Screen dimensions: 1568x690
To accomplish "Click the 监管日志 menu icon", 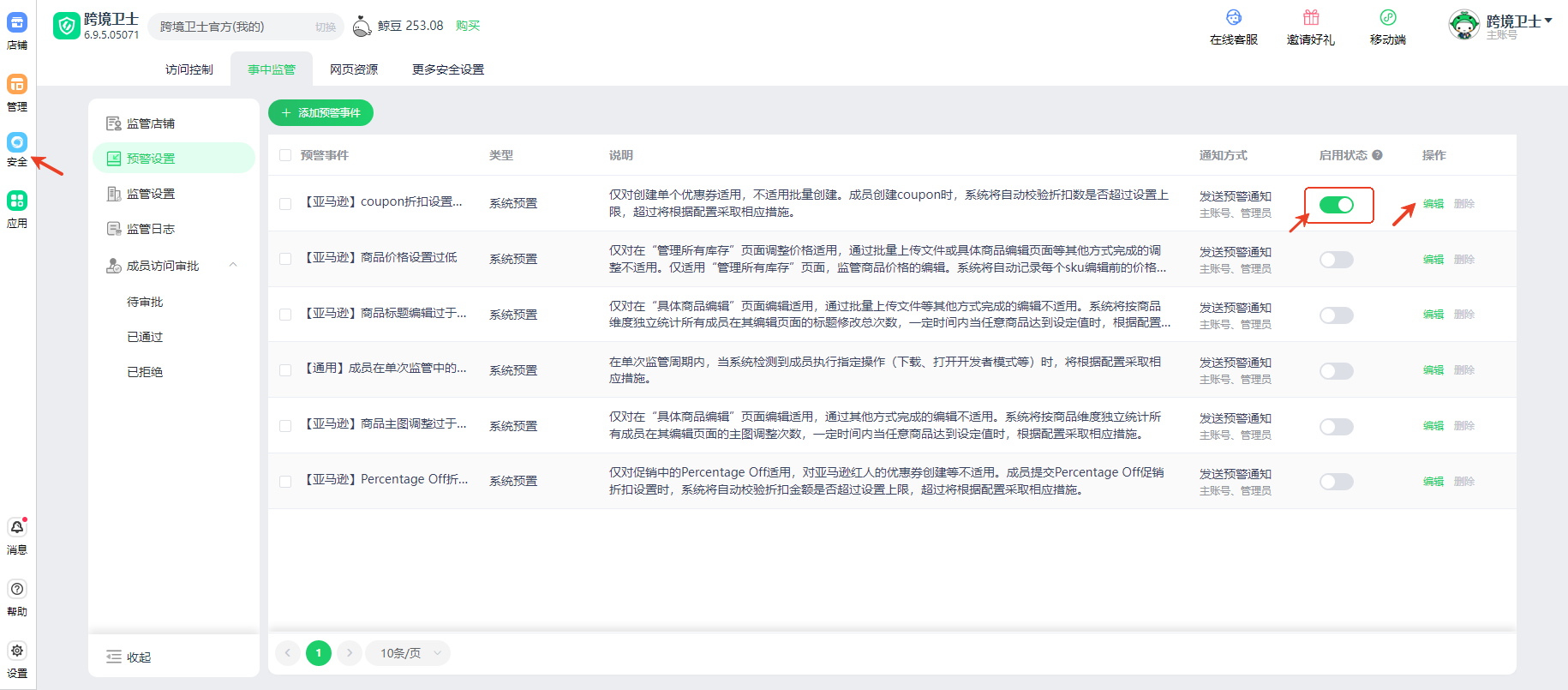I will pos(113,229).
